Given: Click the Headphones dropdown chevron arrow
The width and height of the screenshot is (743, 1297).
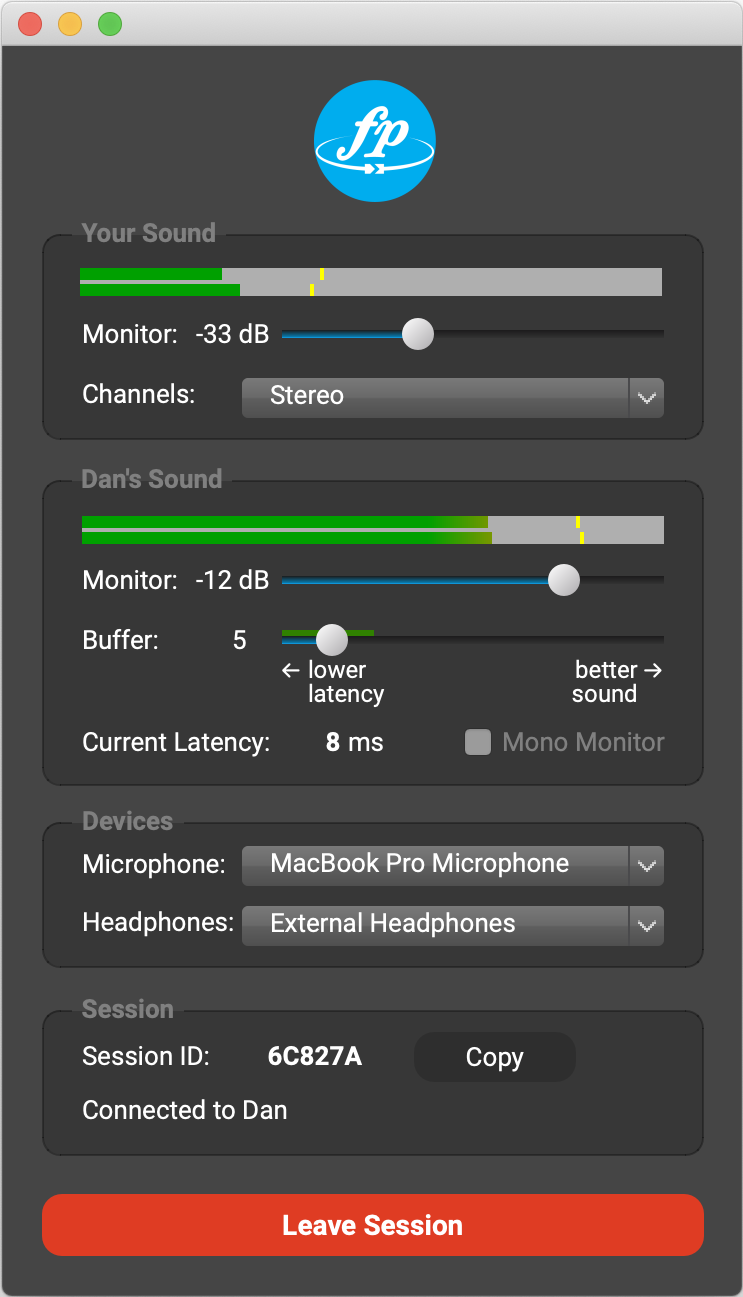Looking at the screenshot, I should [646, 925].
